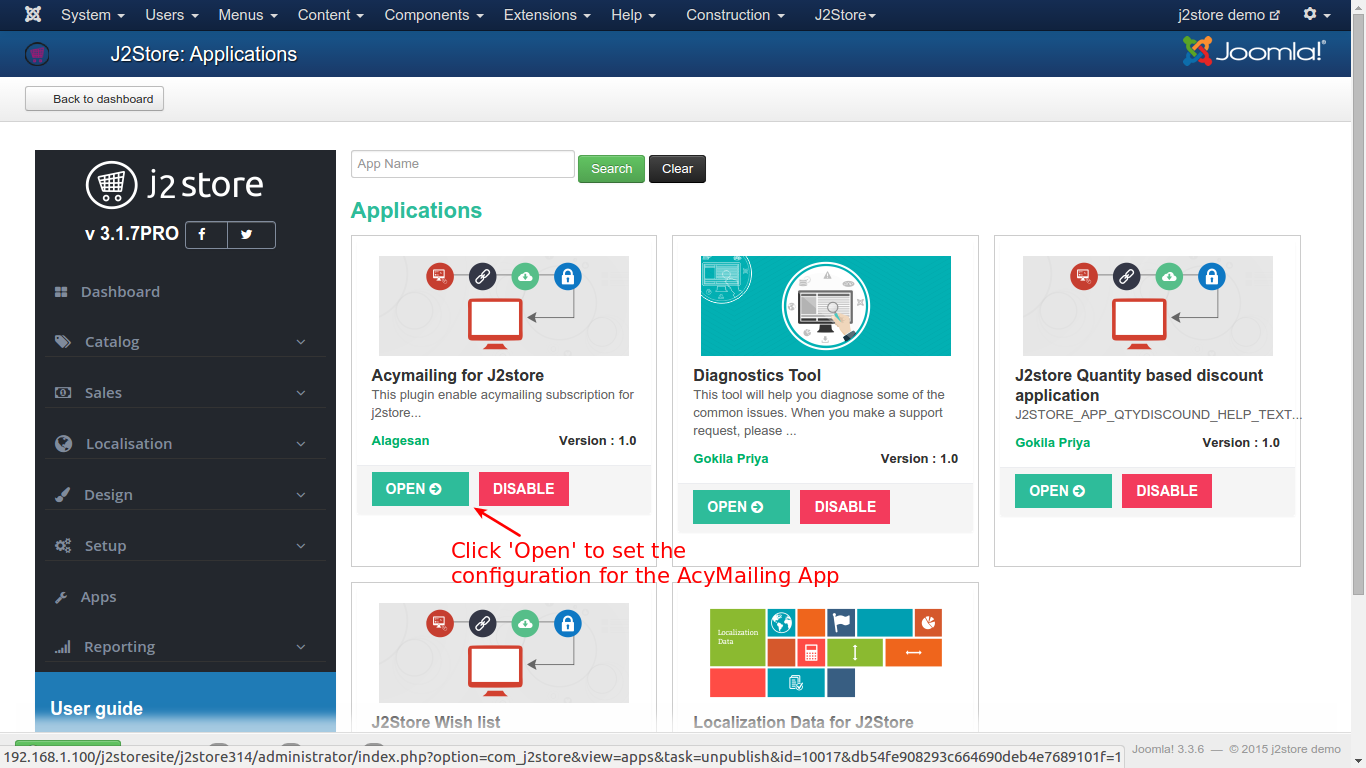Open the System dropdown menu
This screenshot has width=1366, height=768.
[93, 15]
